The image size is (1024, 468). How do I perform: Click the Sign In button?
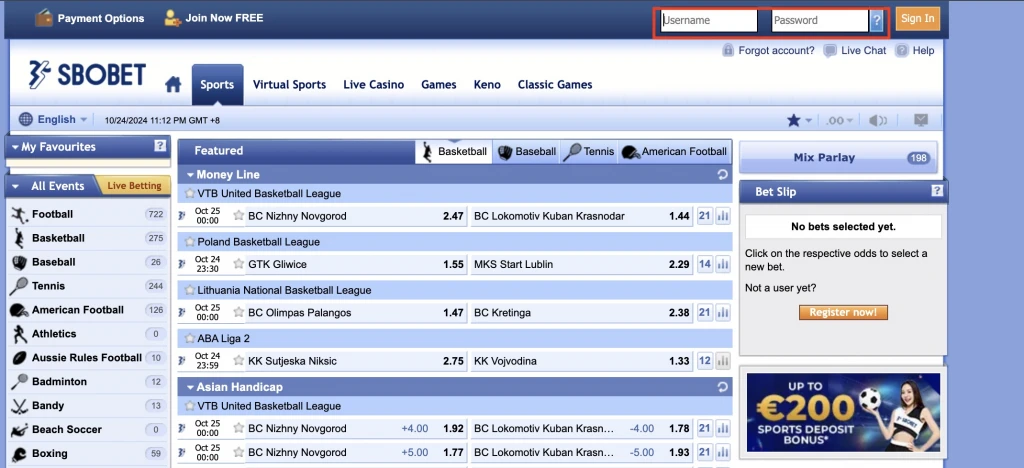[917, 19]
